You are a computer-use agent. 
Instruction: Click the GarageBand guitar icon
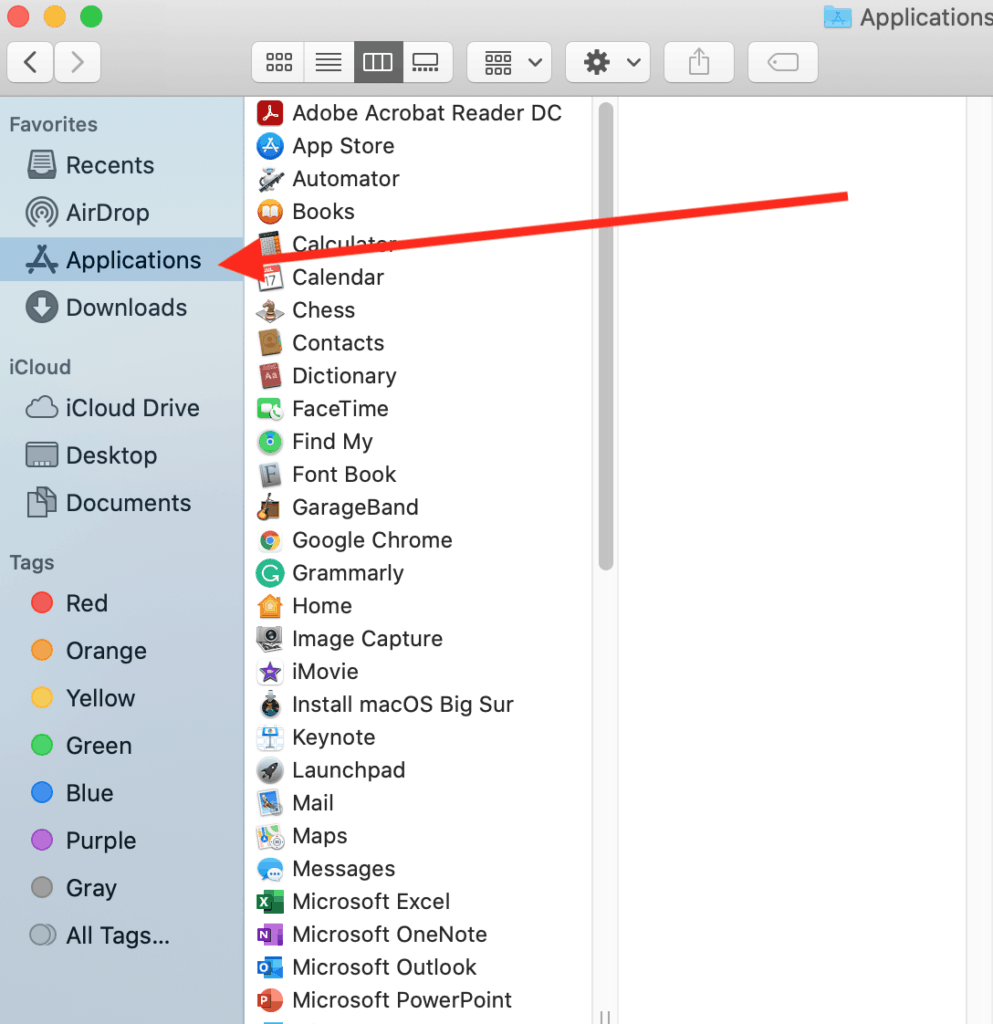click(270, 508)
